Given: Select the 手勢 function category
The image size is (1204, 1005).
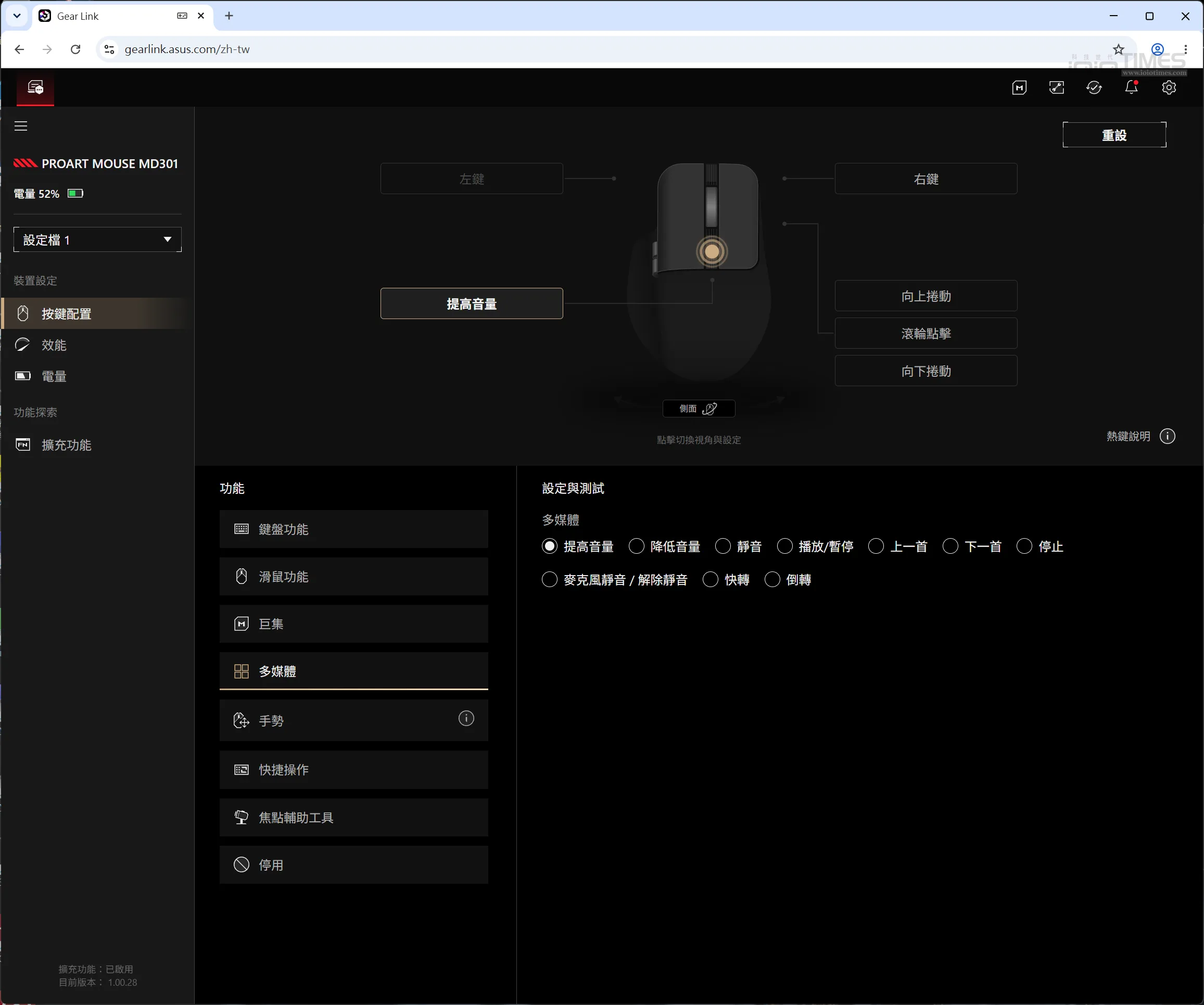Looking at the screenshot, I should point(354,721).
